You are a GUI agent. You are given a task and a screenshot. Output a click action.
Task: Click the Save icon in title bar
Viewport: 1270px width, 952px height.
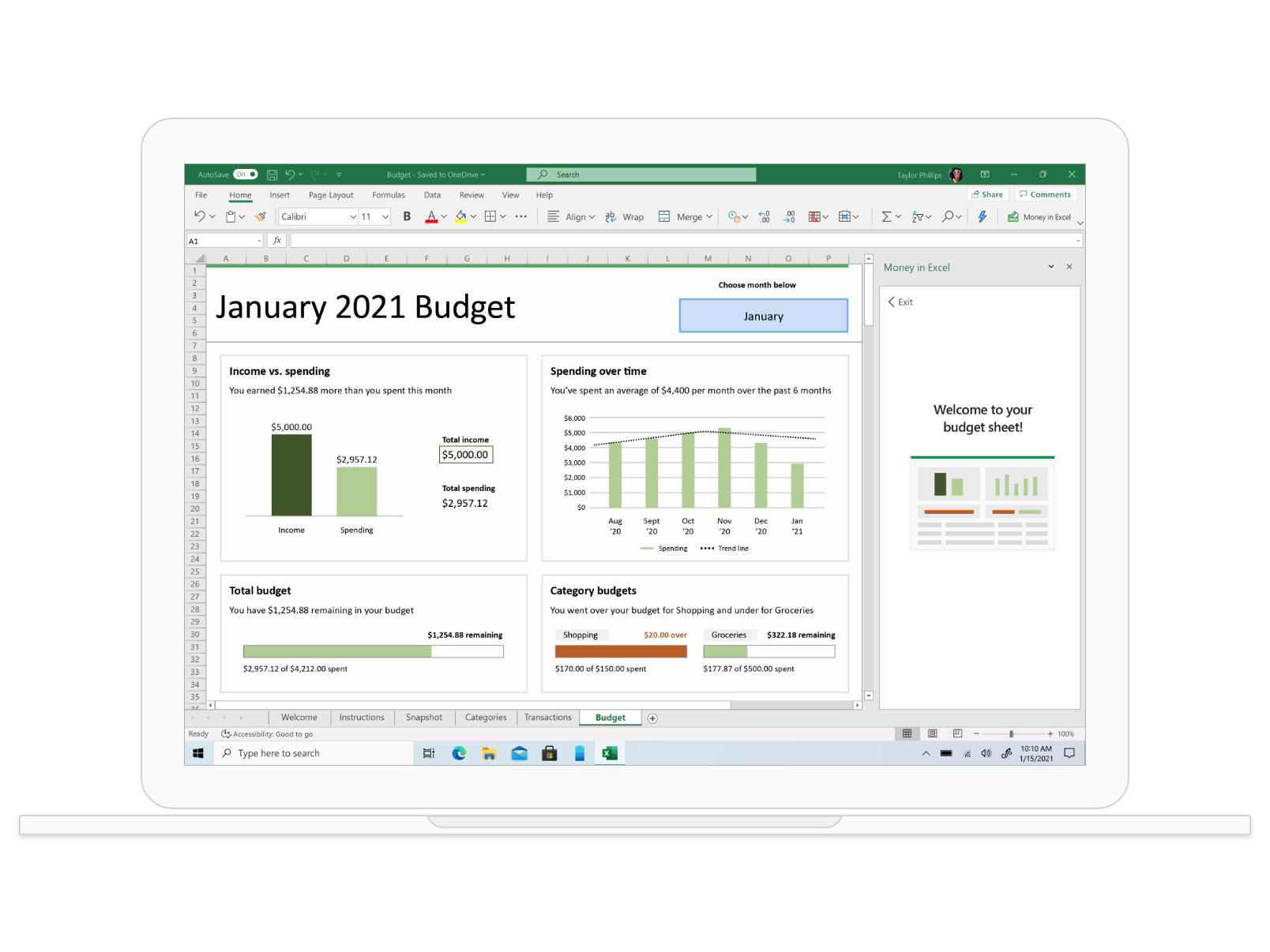pos(272,174)
